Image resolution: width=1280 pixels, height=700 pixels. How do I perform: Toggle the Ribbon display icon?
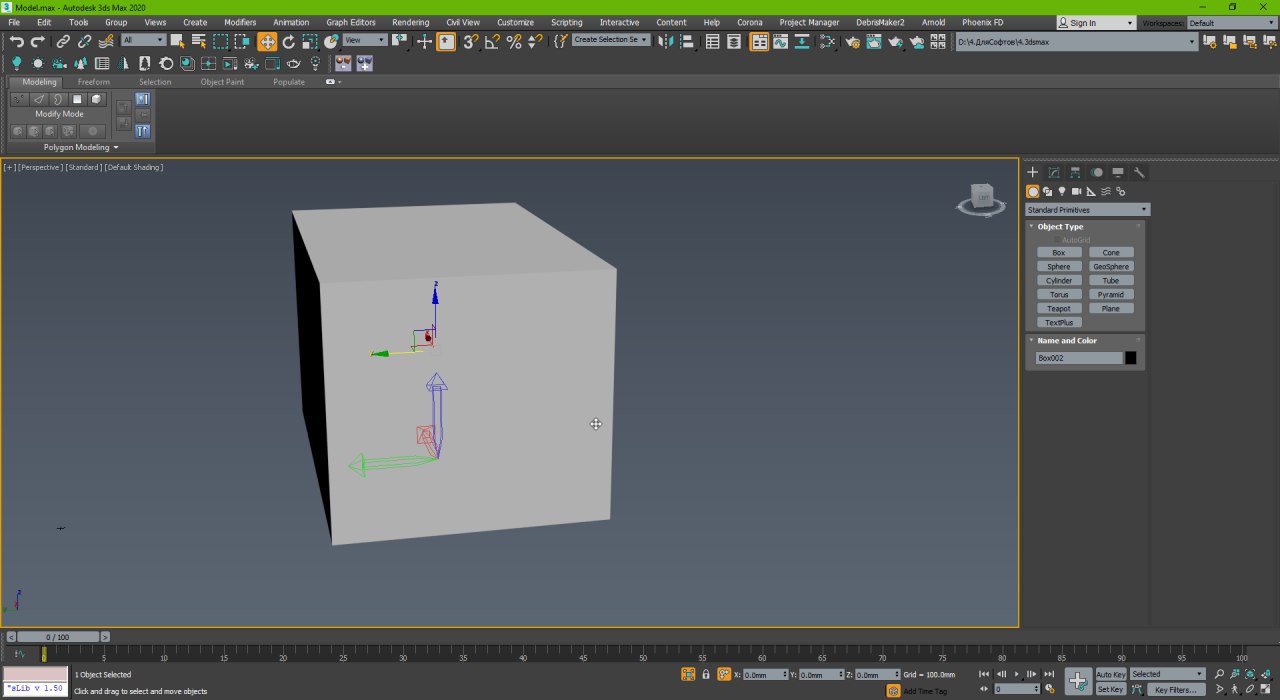coord(759,41)
